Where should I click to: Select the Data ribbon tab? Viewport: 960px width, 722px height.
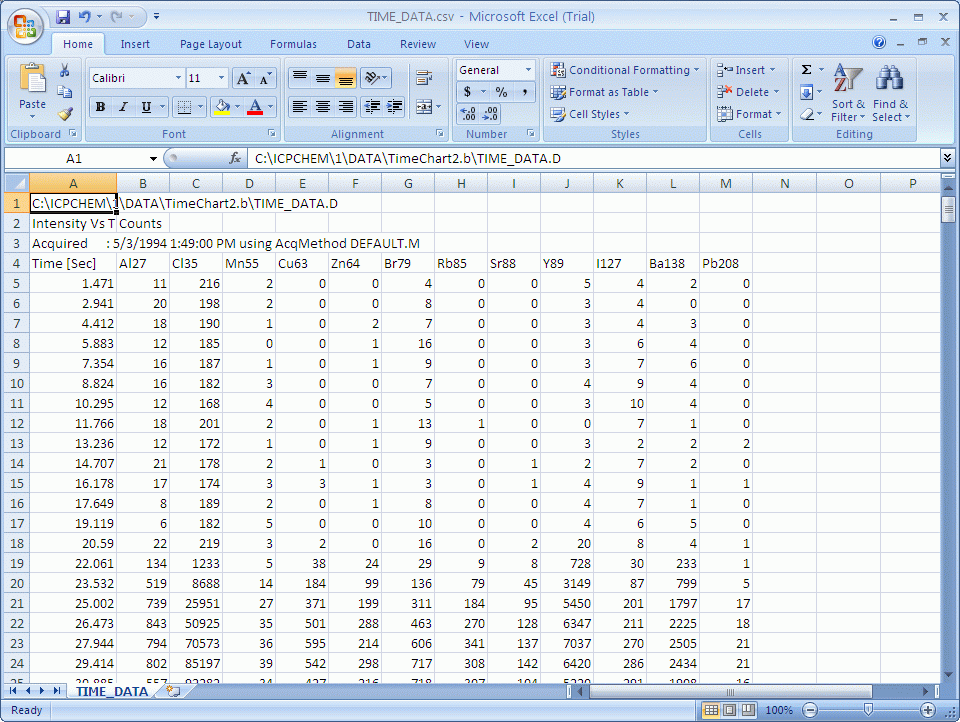point(359,44)
